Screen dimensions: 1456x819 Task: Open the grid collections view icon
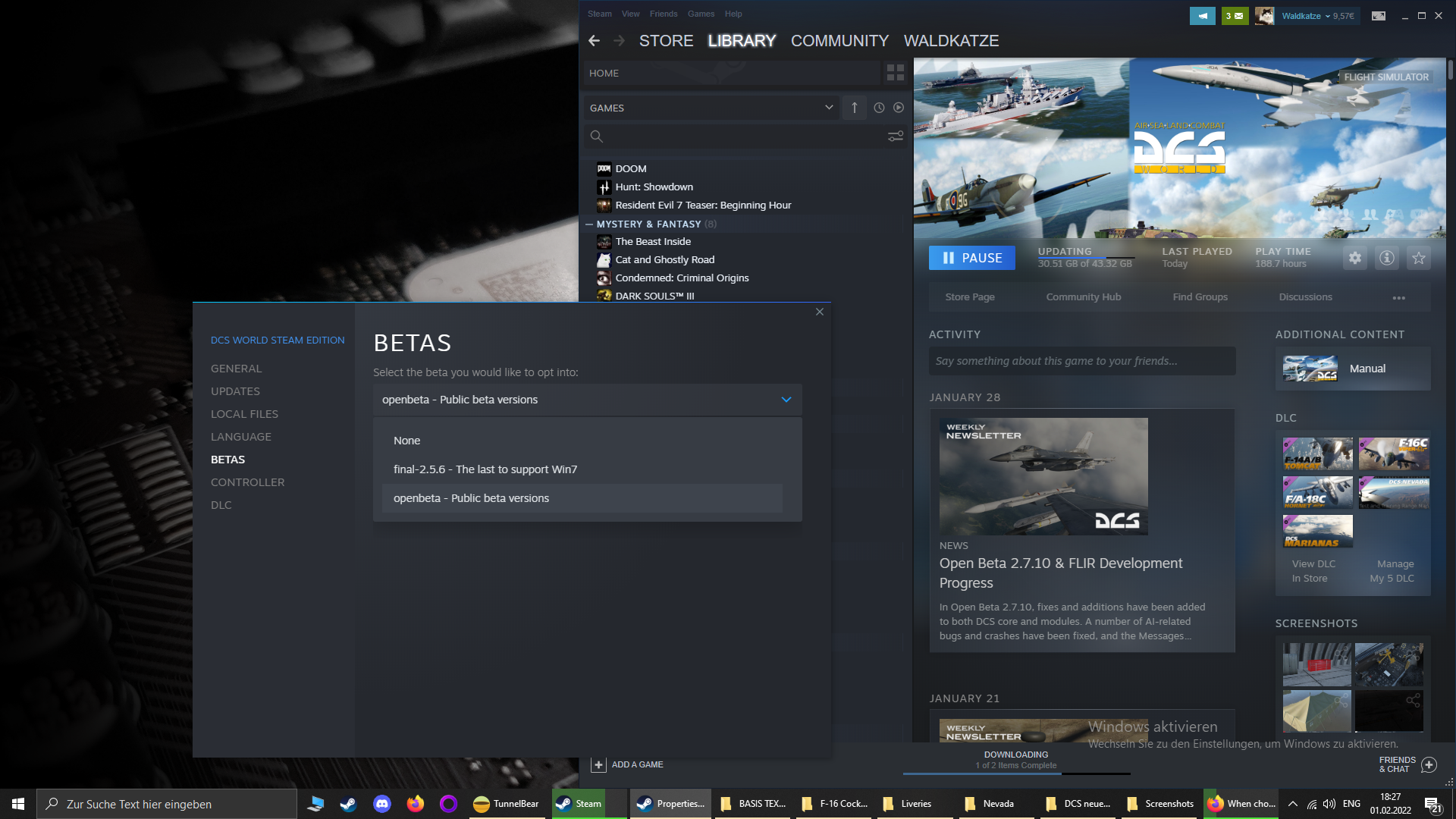click(x=896, y=73)
